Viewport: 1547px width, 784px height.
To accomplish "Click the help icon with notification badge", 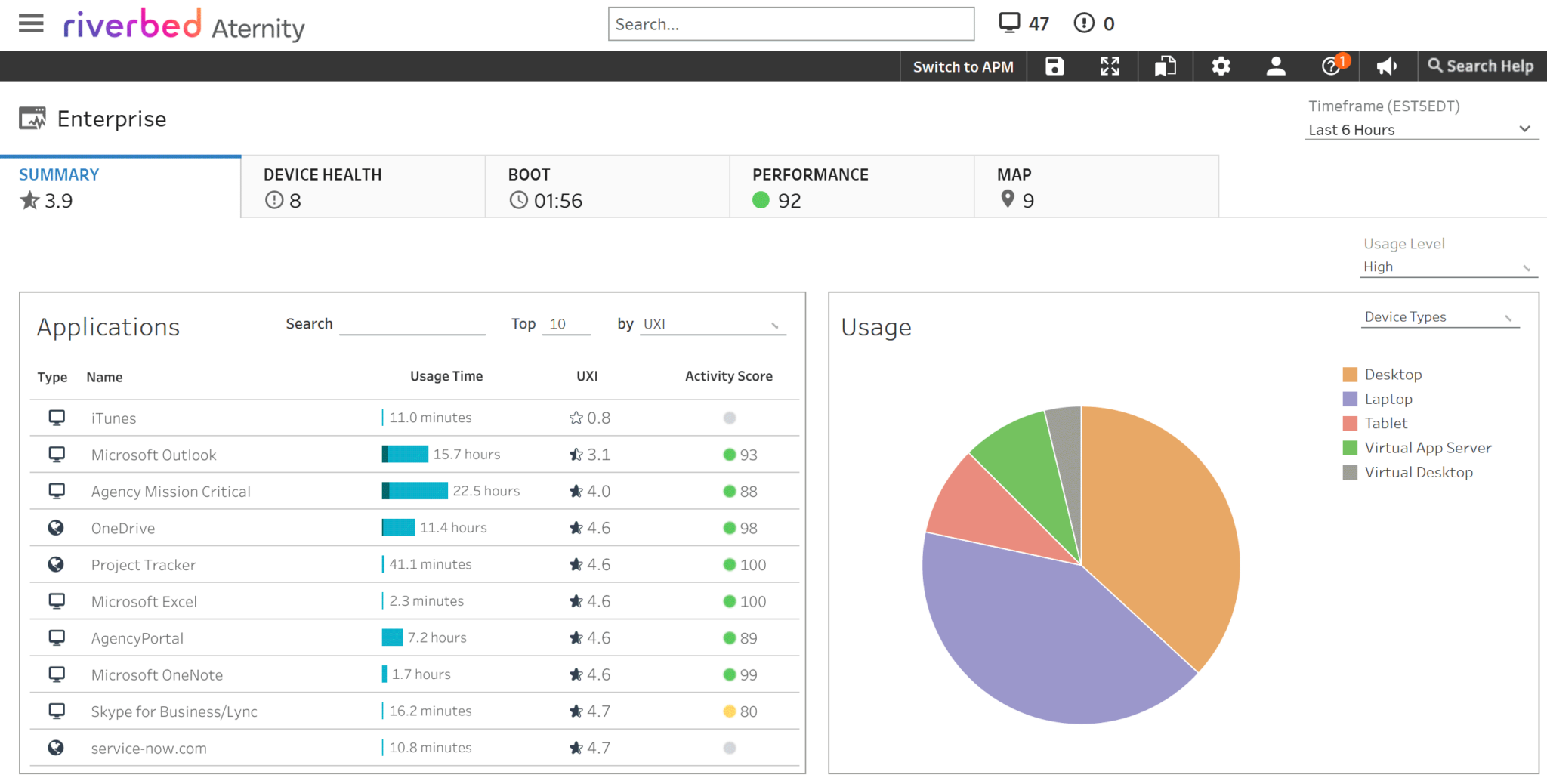I will [1332, 66].
